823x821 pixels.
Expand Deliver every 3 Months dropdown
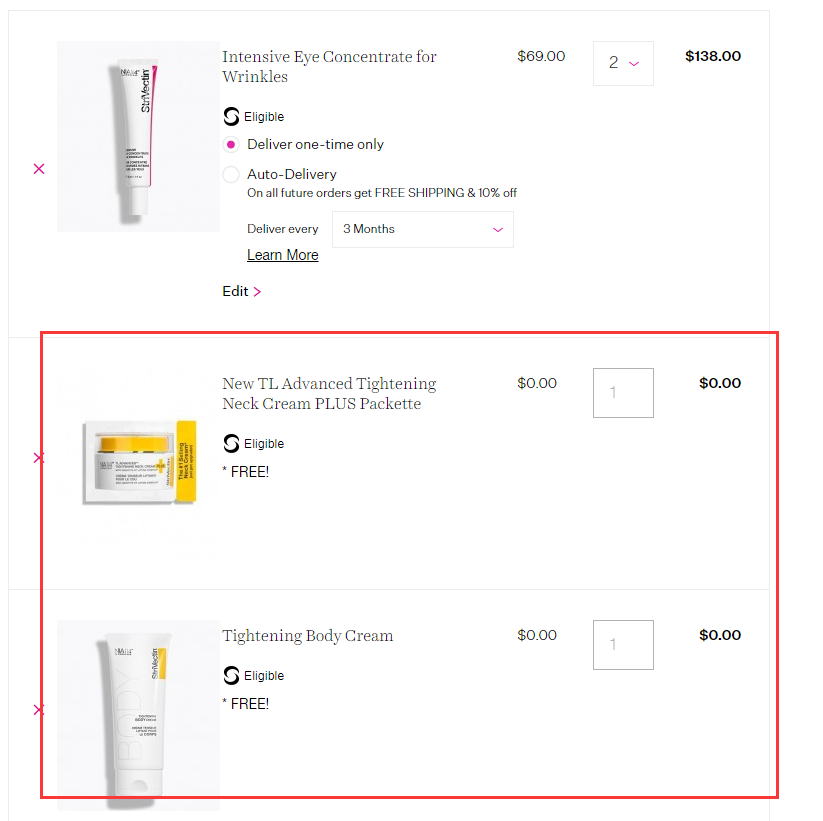[x=423, y=229]
